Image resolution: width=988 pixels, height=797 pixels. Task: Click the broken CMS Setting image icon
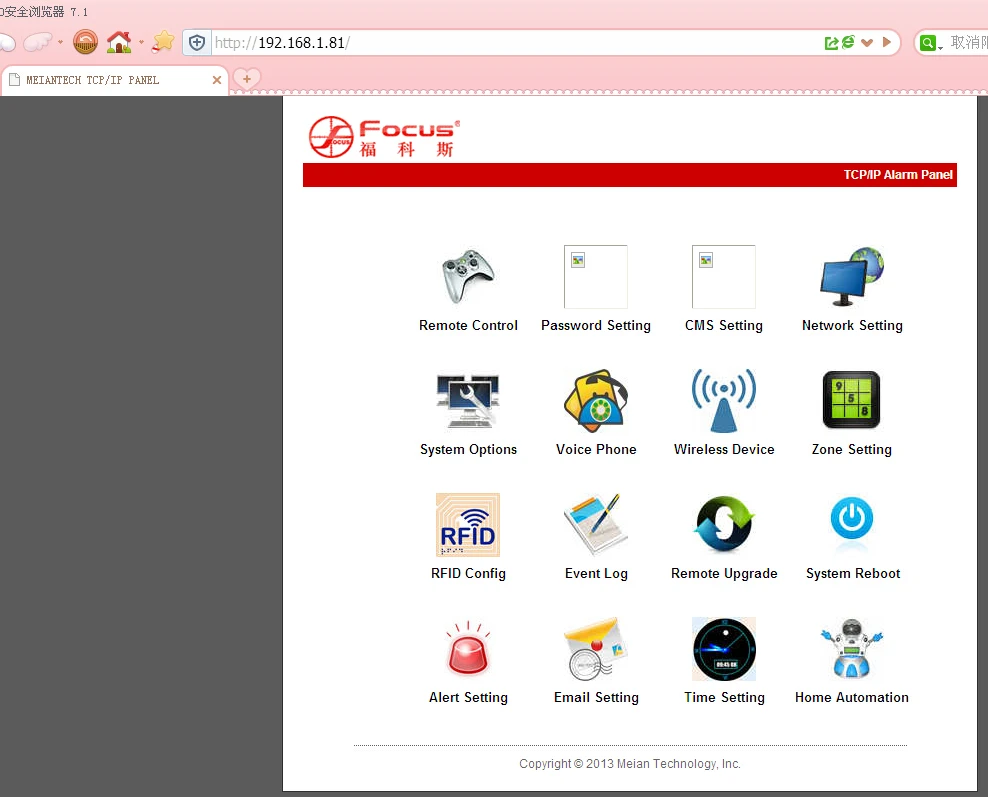(723, 277)
